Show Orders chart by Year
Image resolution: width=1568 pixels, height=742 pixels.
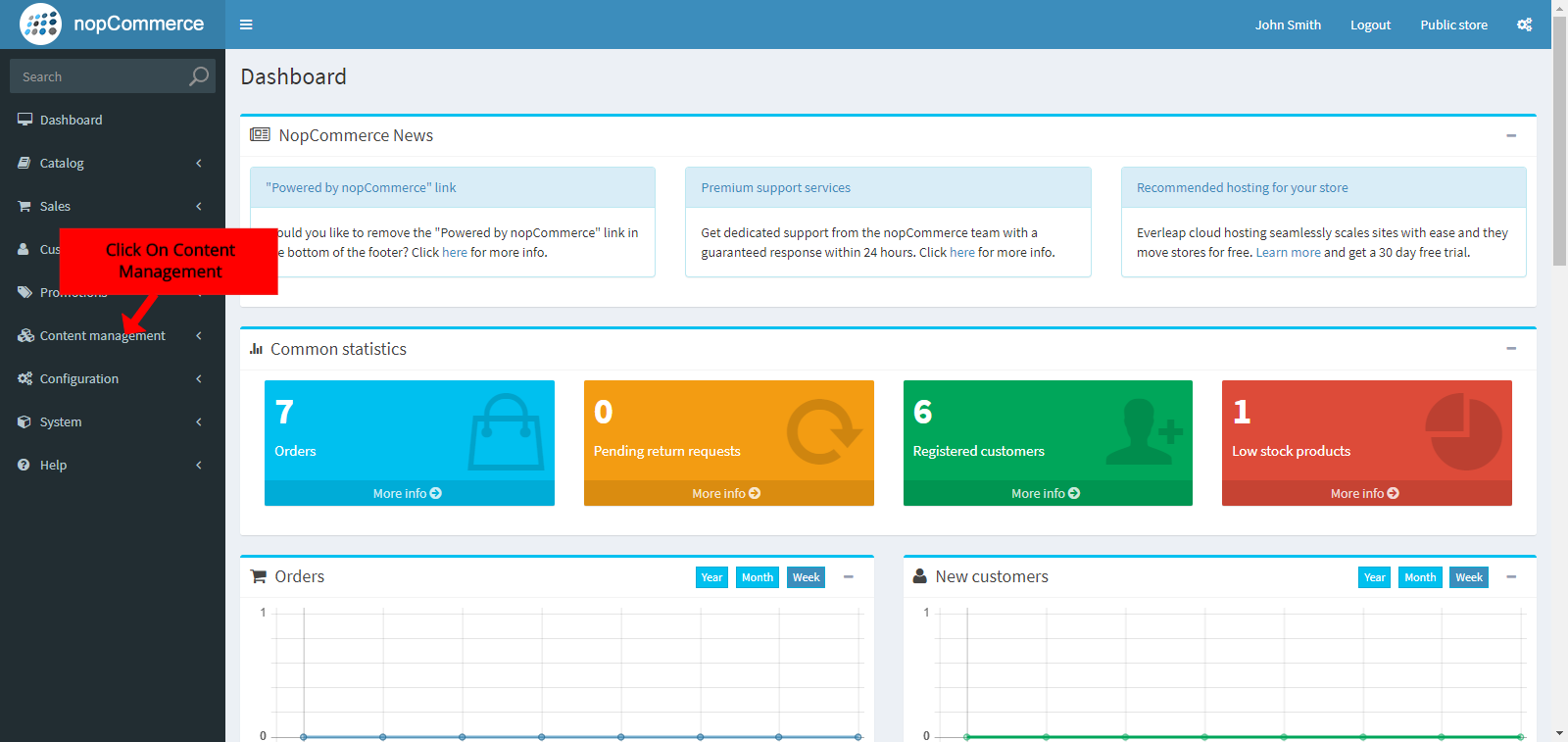711,577
